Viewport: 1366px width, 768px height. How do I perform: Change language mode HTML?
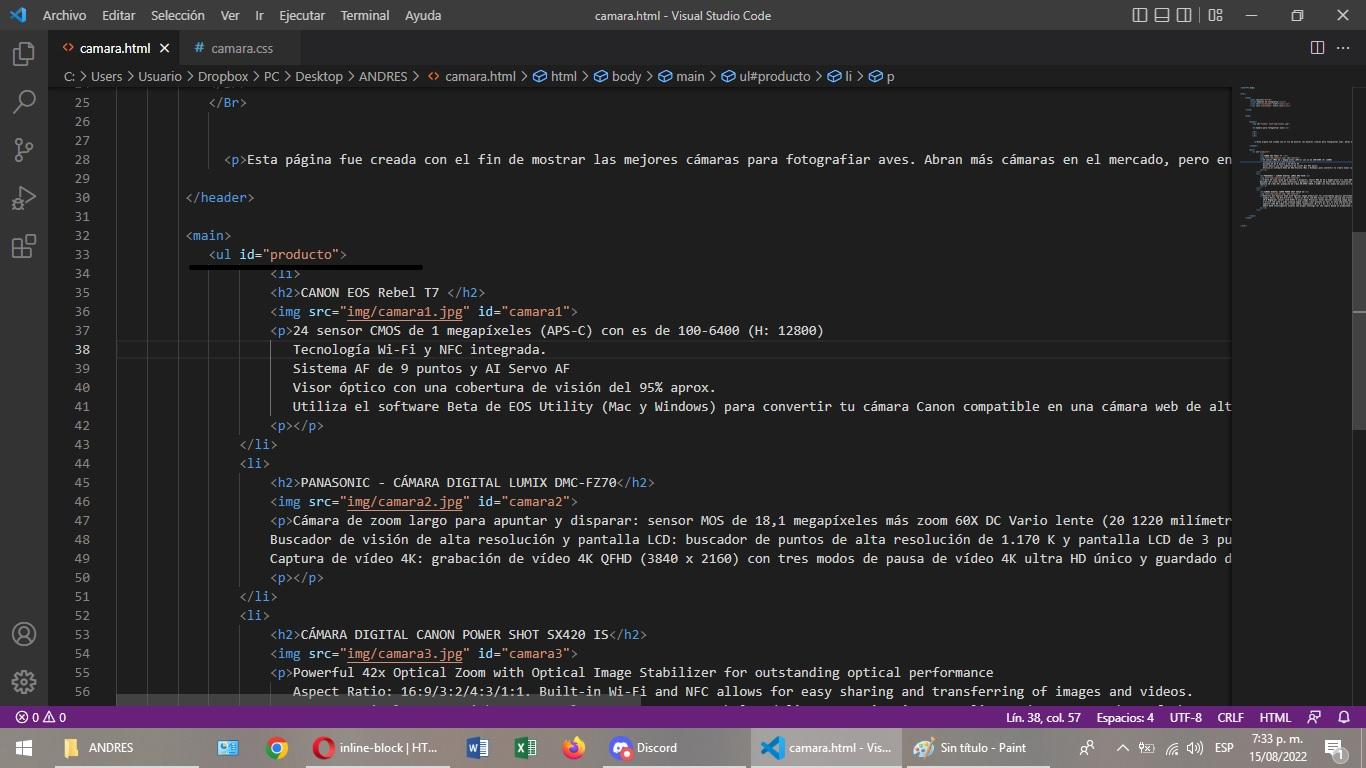coord(1275,717)
